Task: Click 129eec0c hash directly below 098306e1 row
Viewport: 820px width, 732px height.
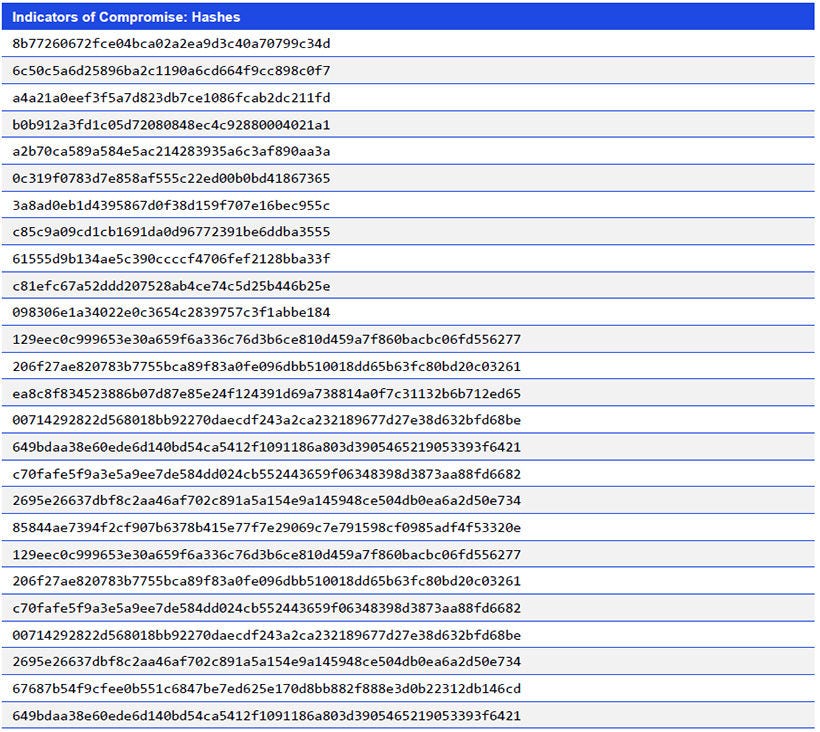Action: tap(267, 339)
